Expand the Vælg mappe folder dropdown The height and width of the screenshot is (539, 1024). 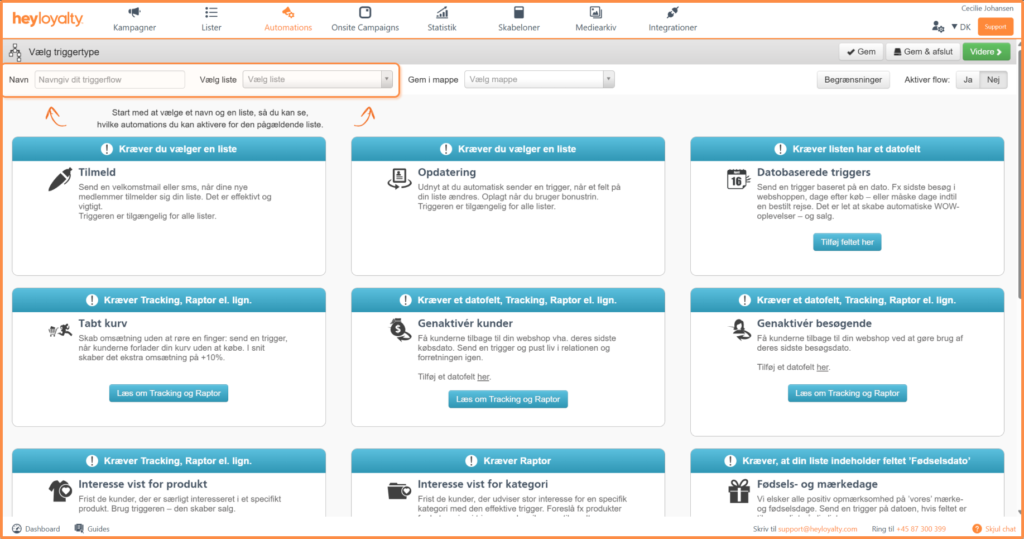(538, 79)
